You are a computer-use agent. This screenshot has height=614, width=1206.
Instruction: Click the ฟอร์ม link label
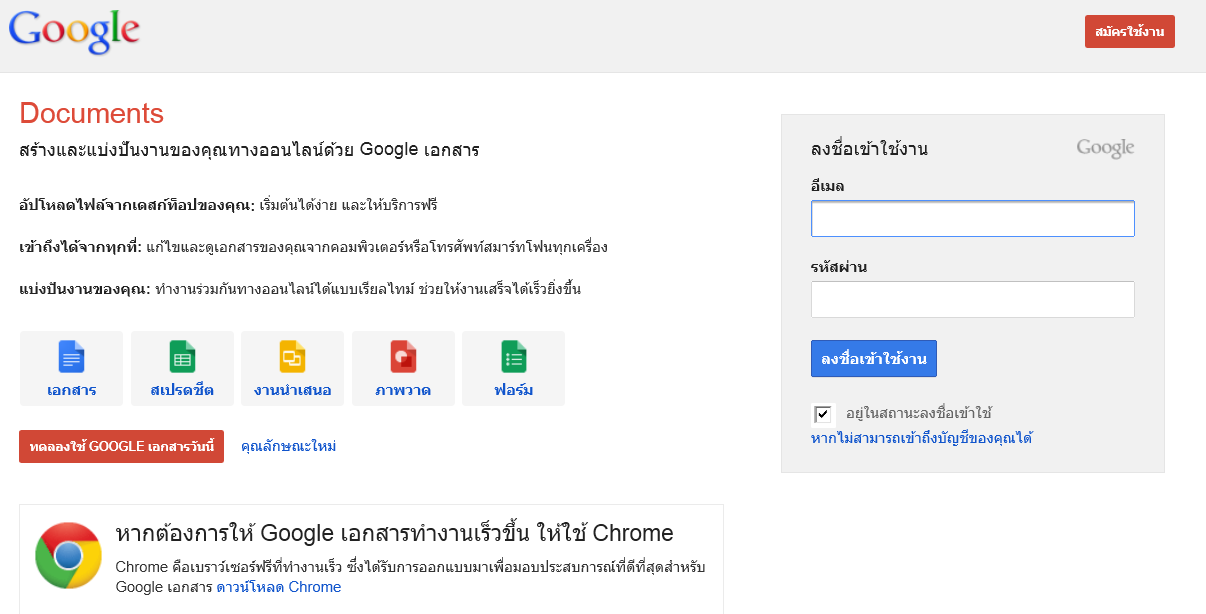coord(513,390)
